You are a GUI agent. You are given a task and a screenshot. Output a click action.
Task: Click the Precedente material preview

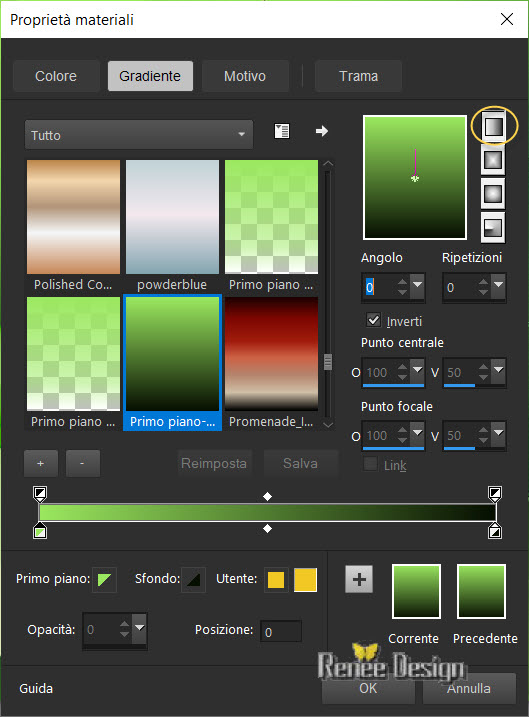pos(481,591)
